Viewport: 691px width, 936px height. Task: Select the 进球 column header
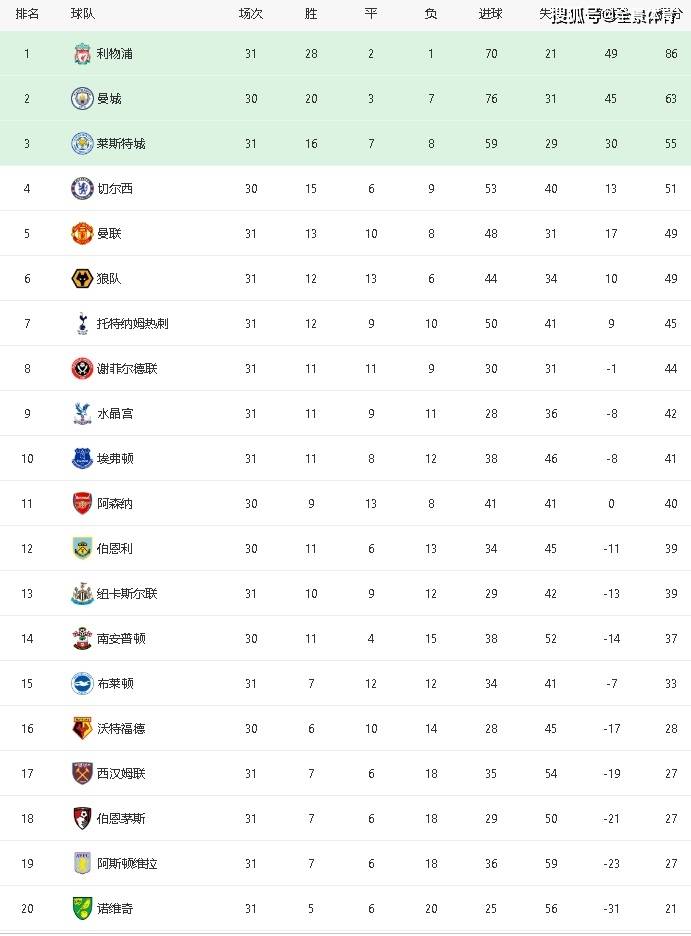tap(491, 14)
